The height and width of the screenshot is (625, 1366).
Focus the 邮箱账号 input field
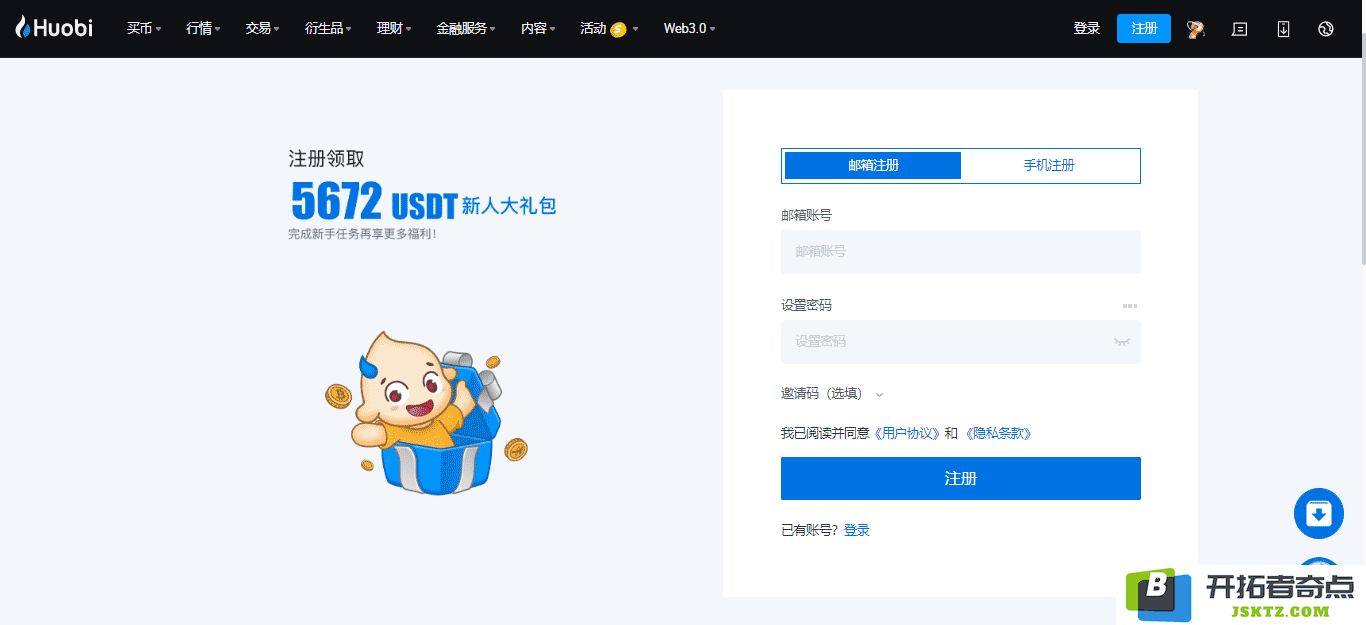[x=961, y=252]
